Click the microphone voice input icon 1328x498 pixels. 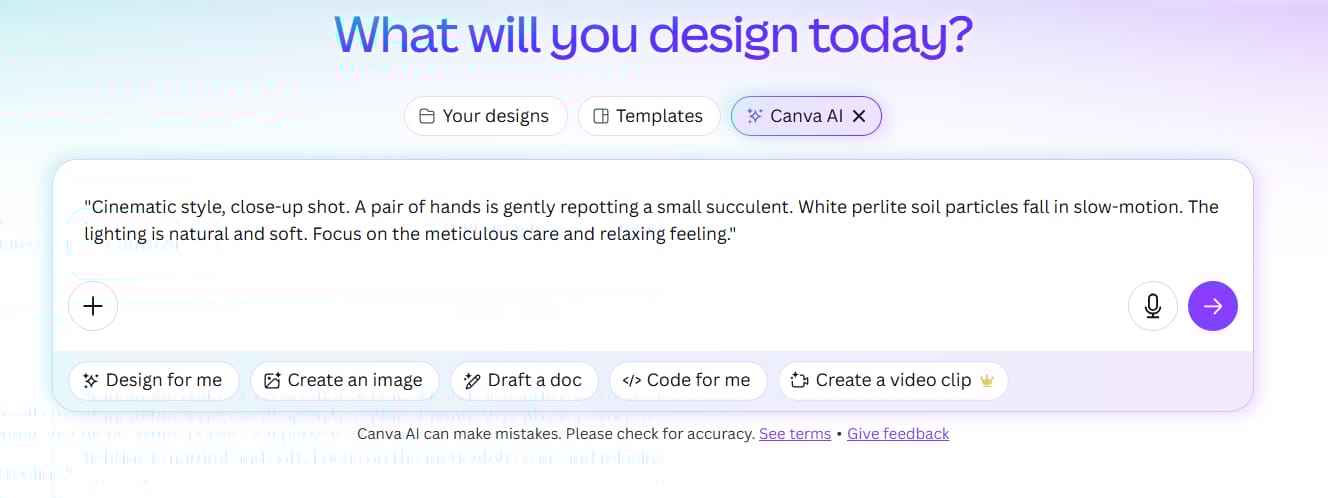(1153, 306)
